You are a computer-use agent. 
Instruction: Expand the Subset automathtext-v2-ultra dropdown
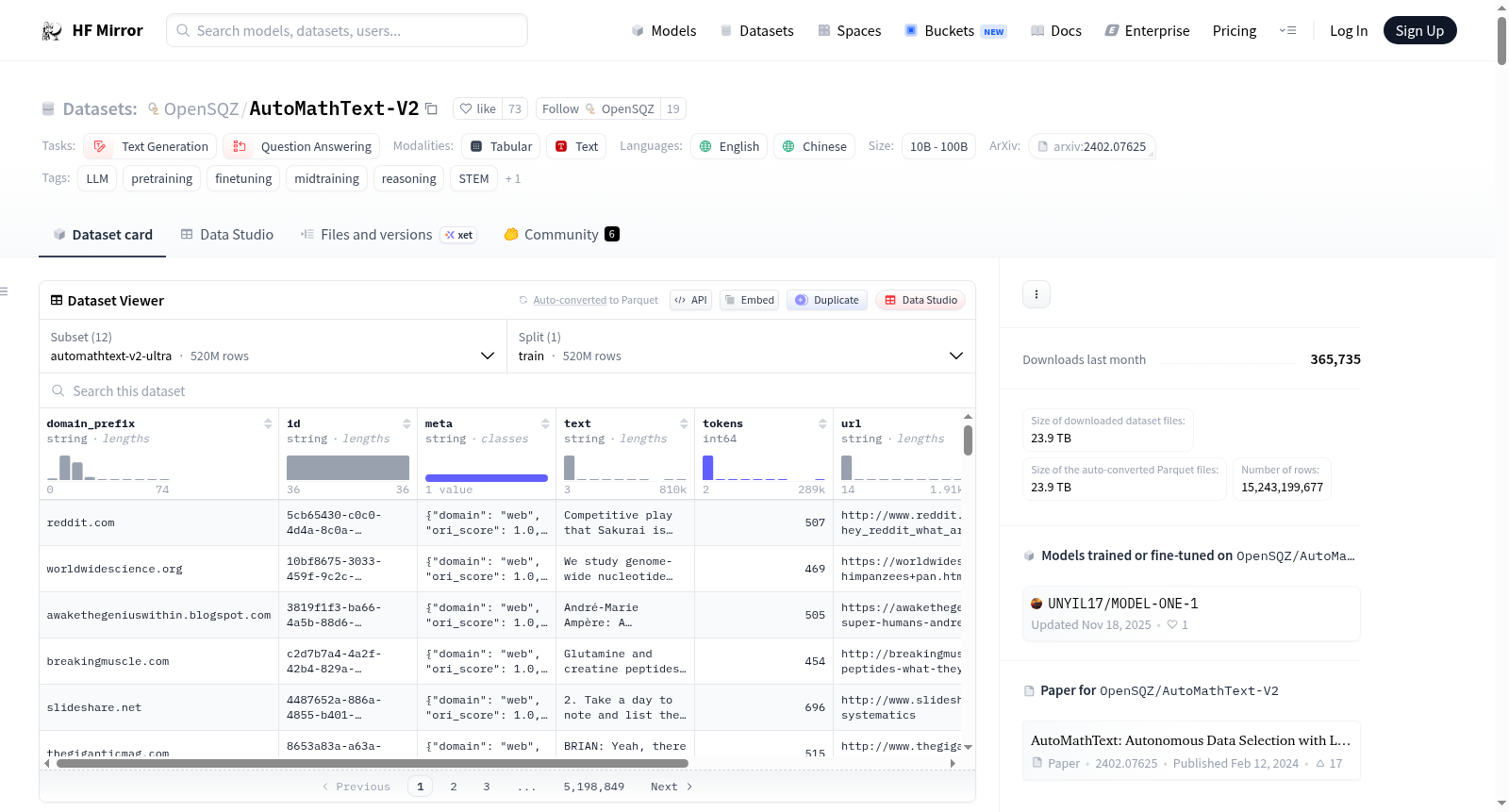tap(273, 347)
